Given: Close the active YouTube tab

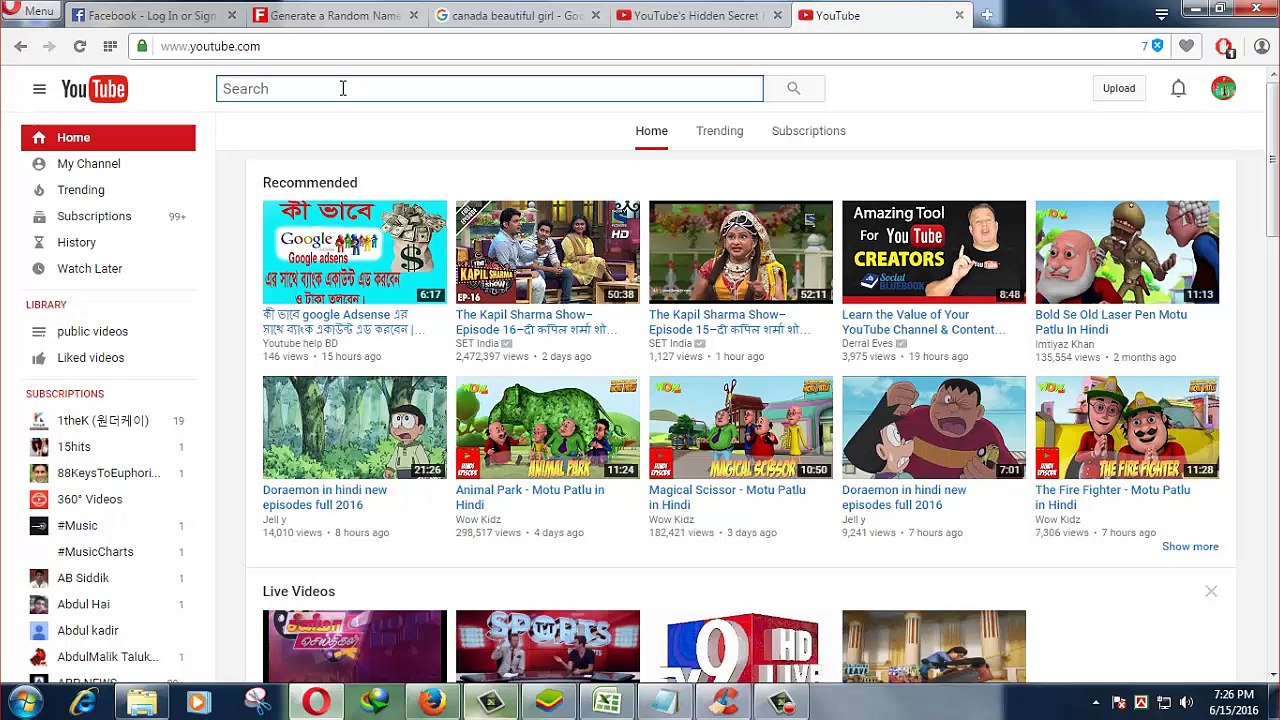Looking at the screenshot, I should click(x=959, y=15).
